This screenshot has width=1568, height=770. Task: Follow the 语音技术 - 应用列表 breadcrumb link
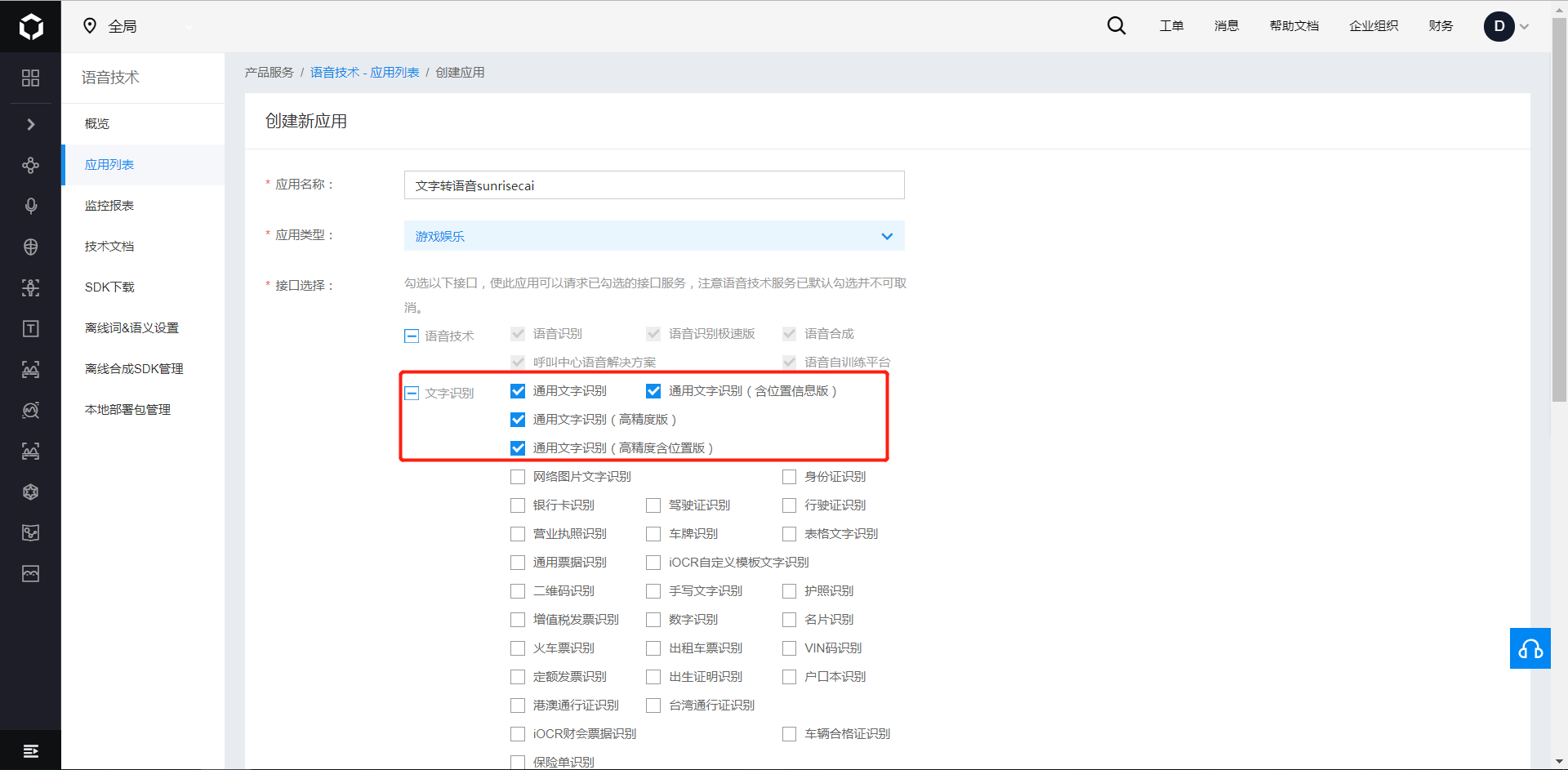(x=364, y=73)
